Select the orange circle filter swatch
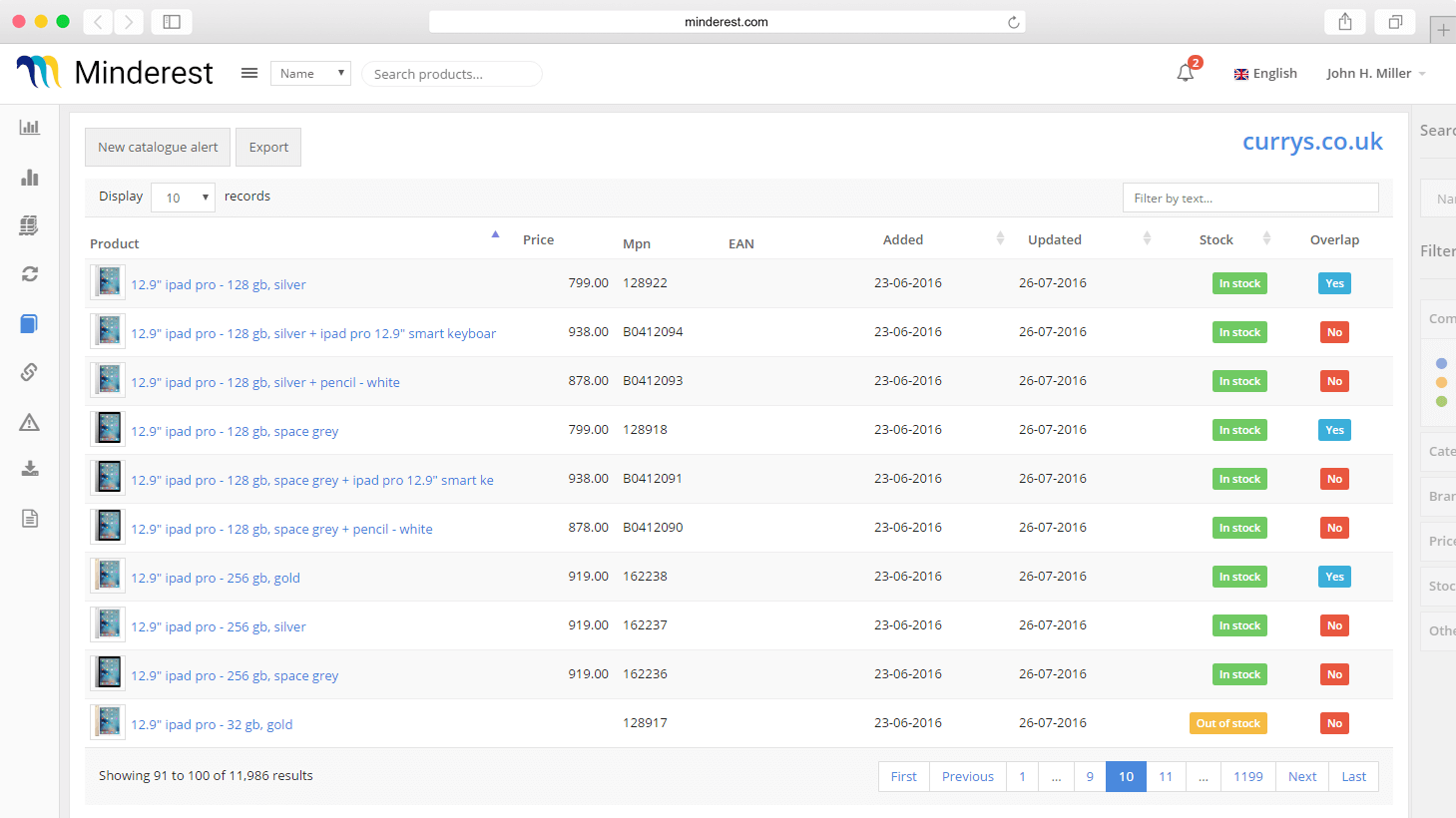 pyautogui.click(x=1441, y=382)
